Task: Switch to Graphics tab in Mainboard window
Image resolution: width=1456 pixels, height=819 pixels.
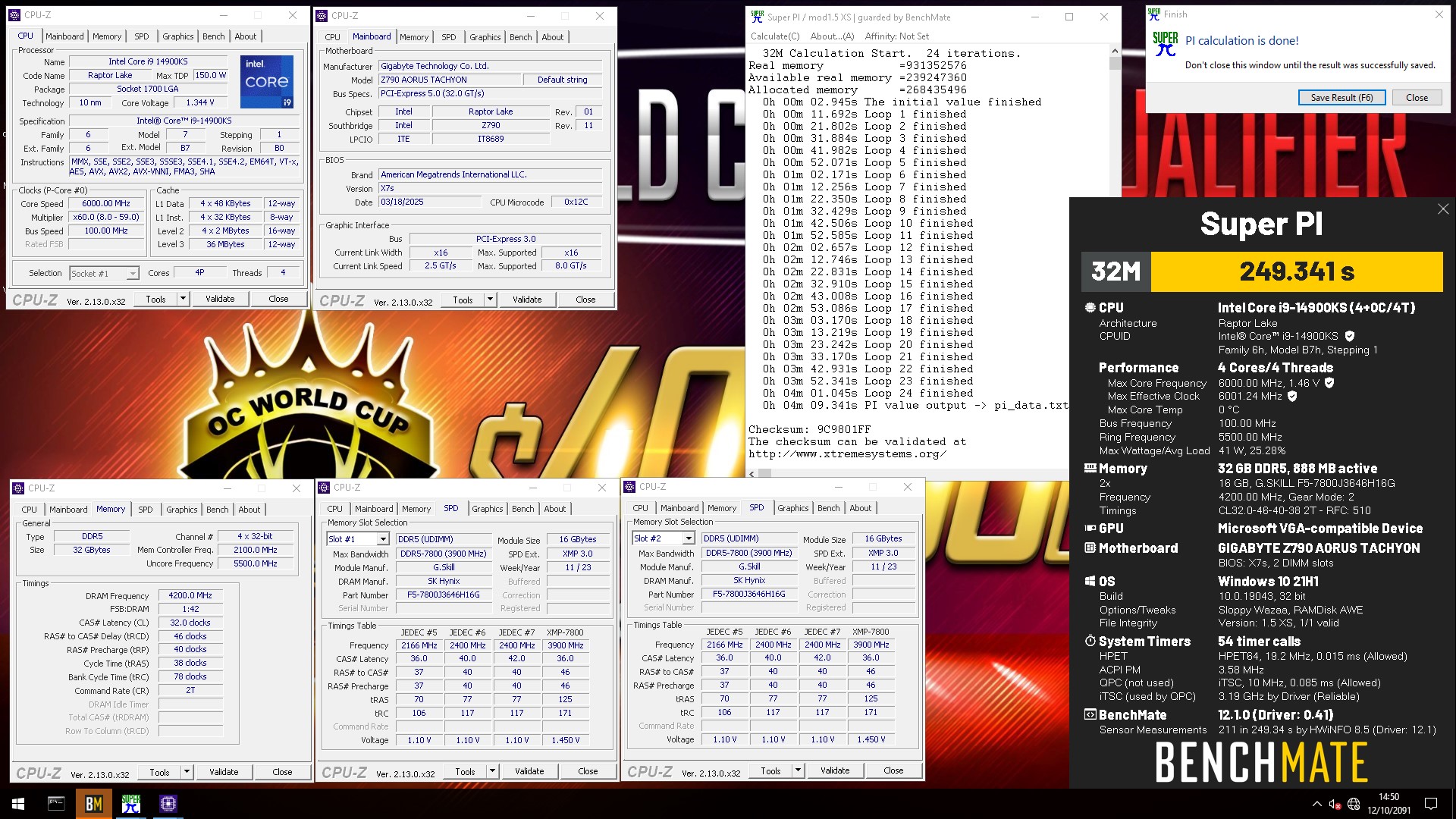Action: (x=485, y=37)
